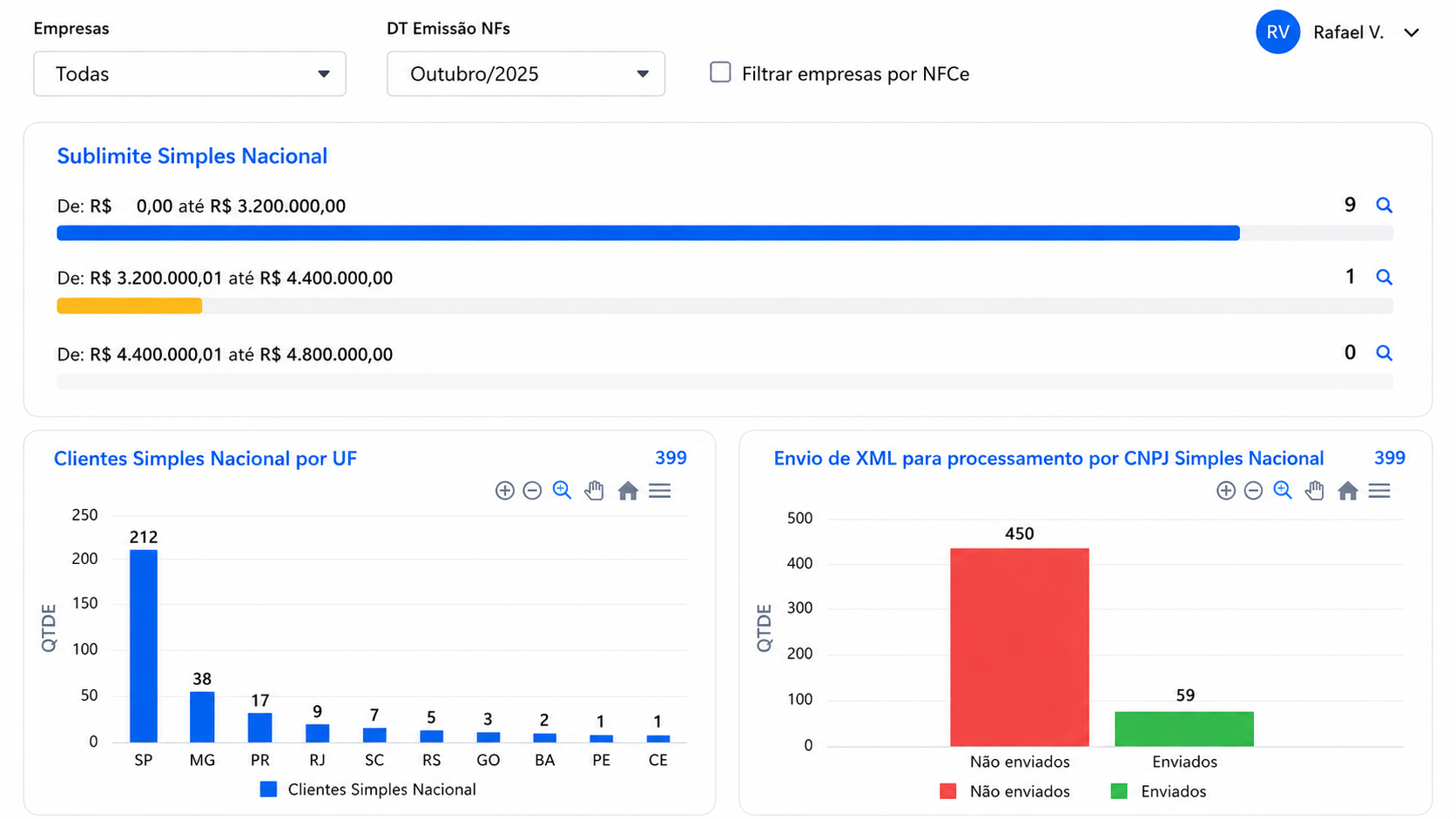Click the count 1 in second sublimit row

pos(1350,277)
